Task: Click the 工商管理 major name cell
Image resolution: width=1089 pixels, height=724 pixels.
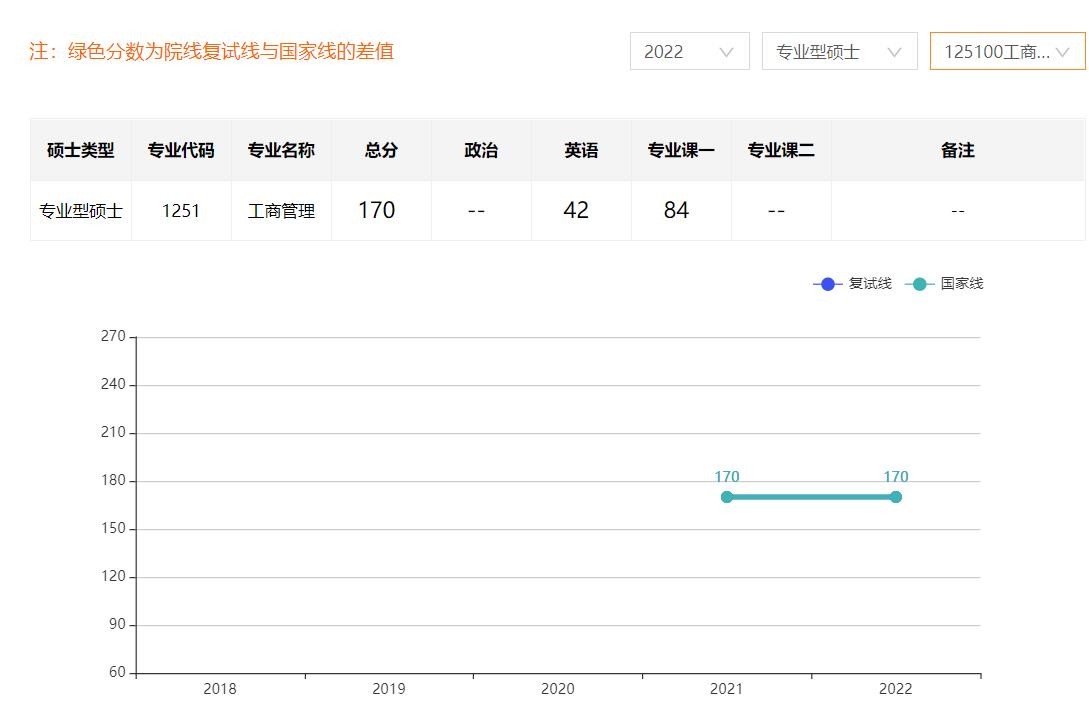Action: 281,211
